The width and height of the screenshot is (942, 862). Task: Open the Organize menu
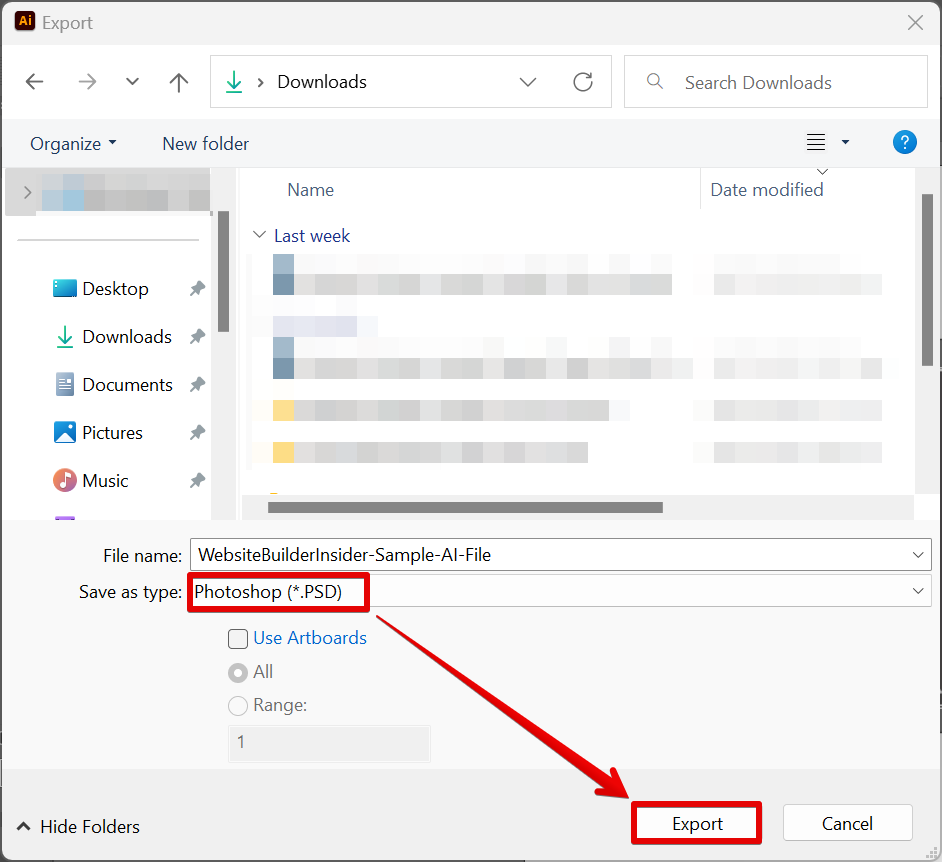(x=73, y=144)
